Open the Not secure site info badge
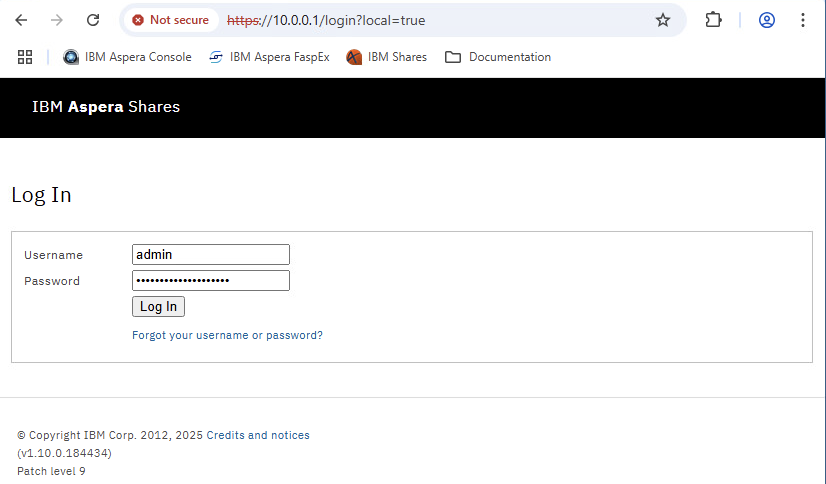The height and width of the screenshot is (484, 826). [x=171, y=20]
